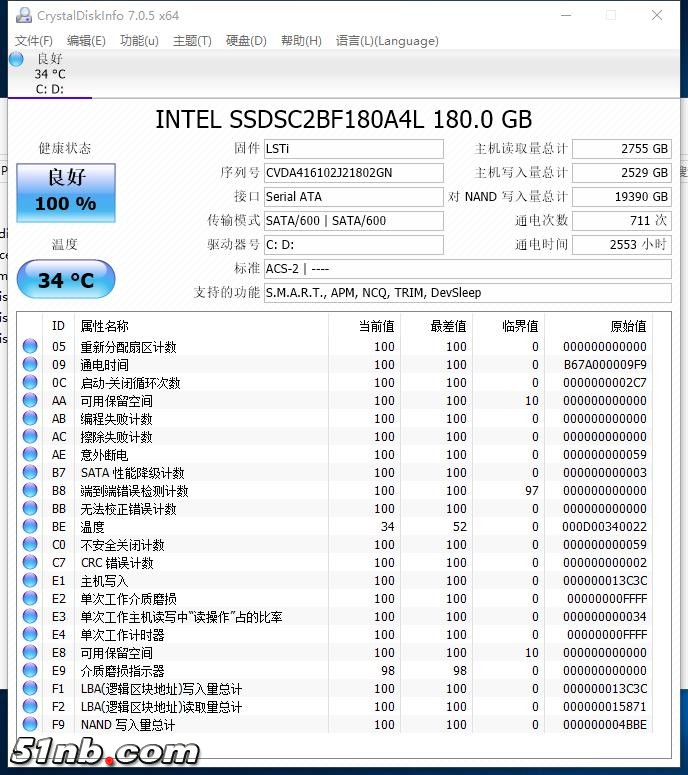
Task: Click the disk status orb above drive tab
Action: click(16, 59)
